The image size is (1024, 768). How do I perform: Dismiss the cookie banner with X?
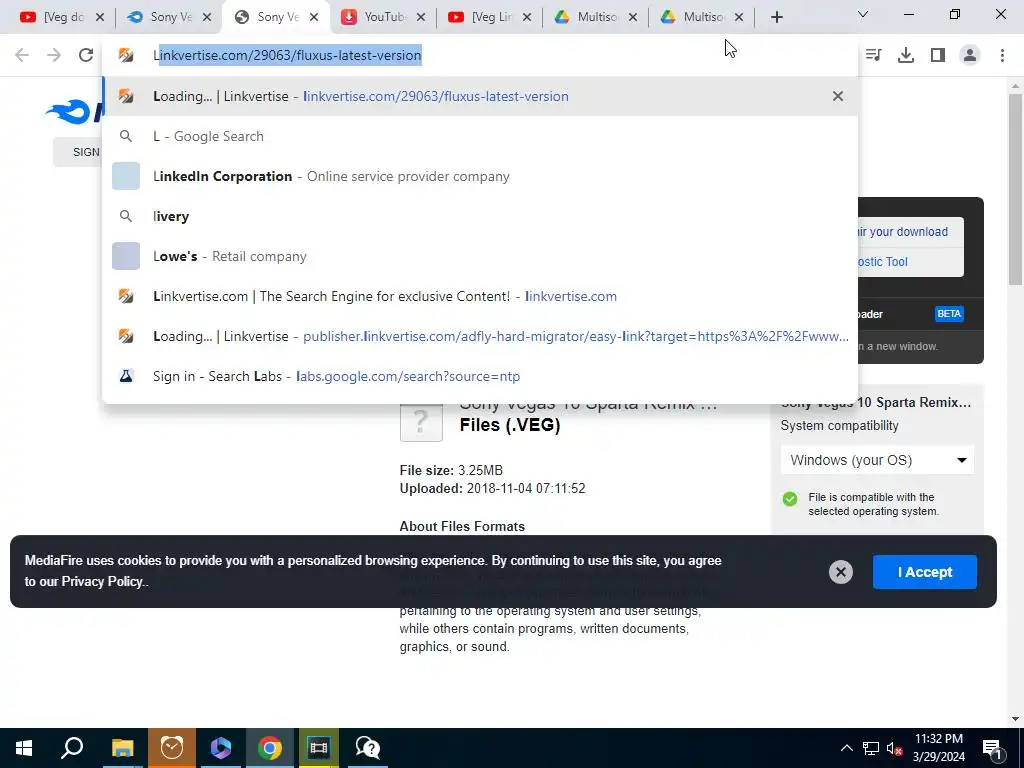coord(840,572)
